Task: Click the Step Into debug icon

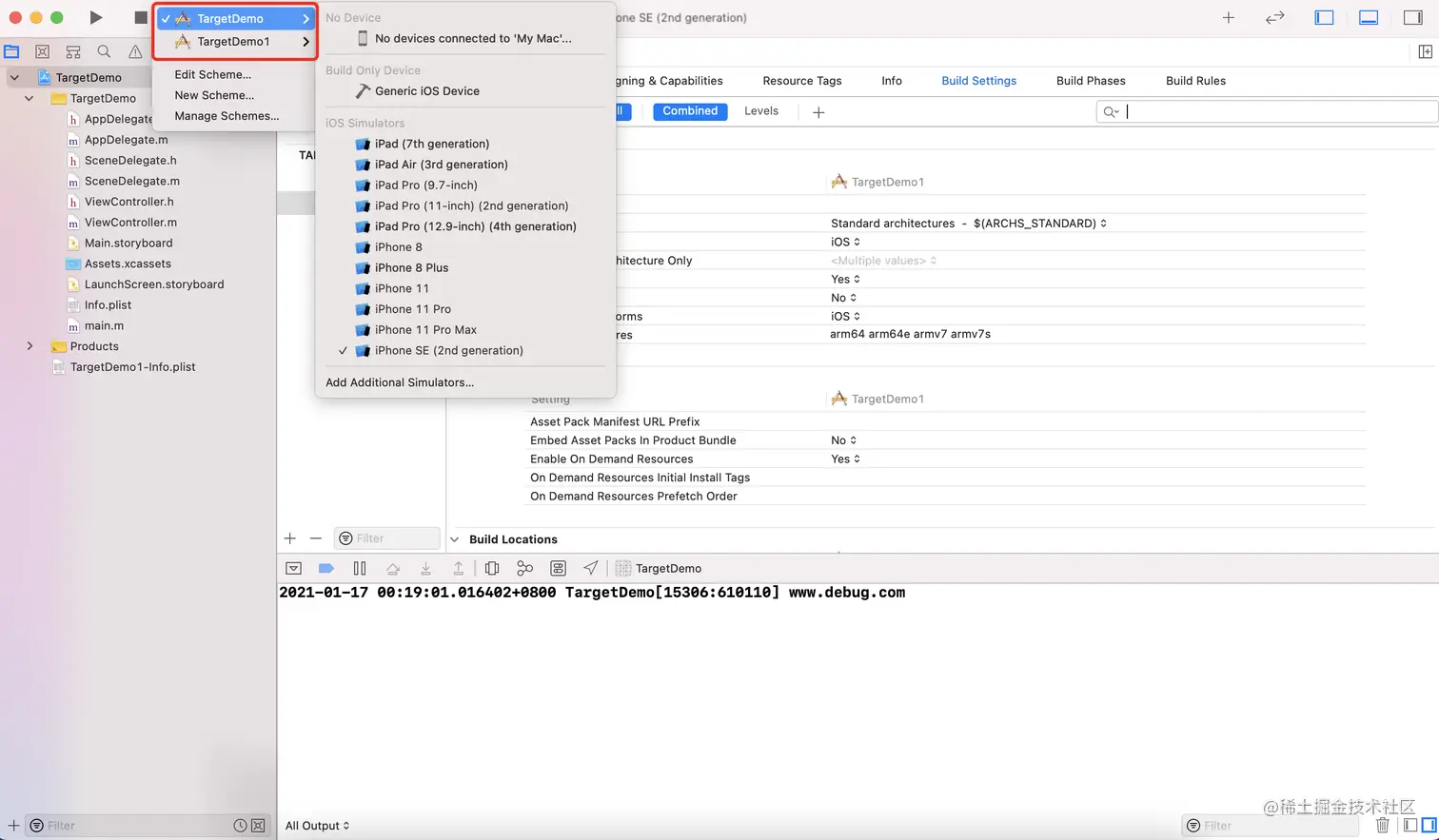Action: pos(425,568)
